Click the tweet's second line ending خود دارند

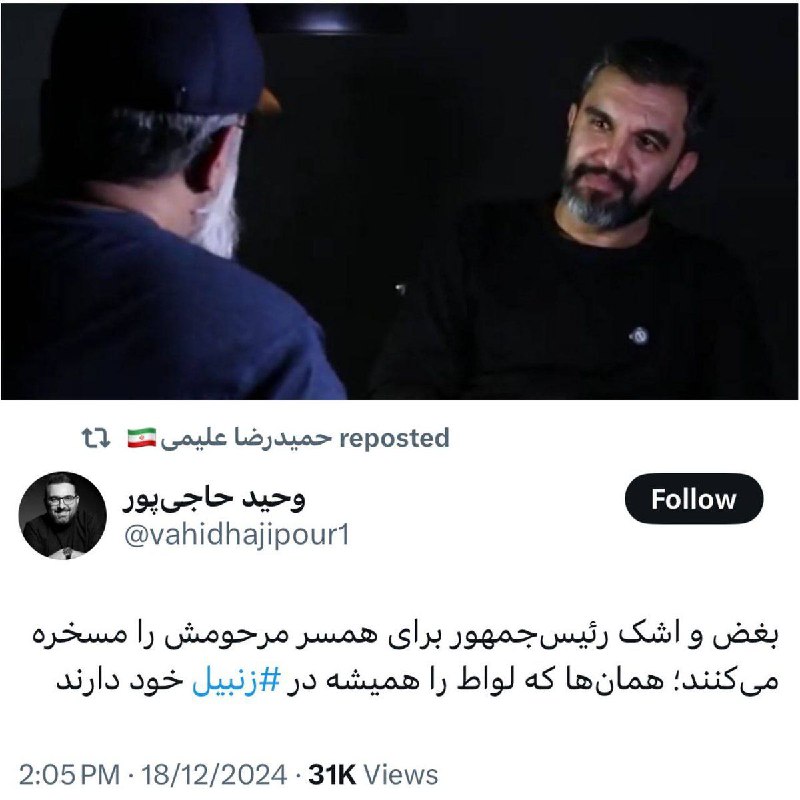(x=417, y=681)
